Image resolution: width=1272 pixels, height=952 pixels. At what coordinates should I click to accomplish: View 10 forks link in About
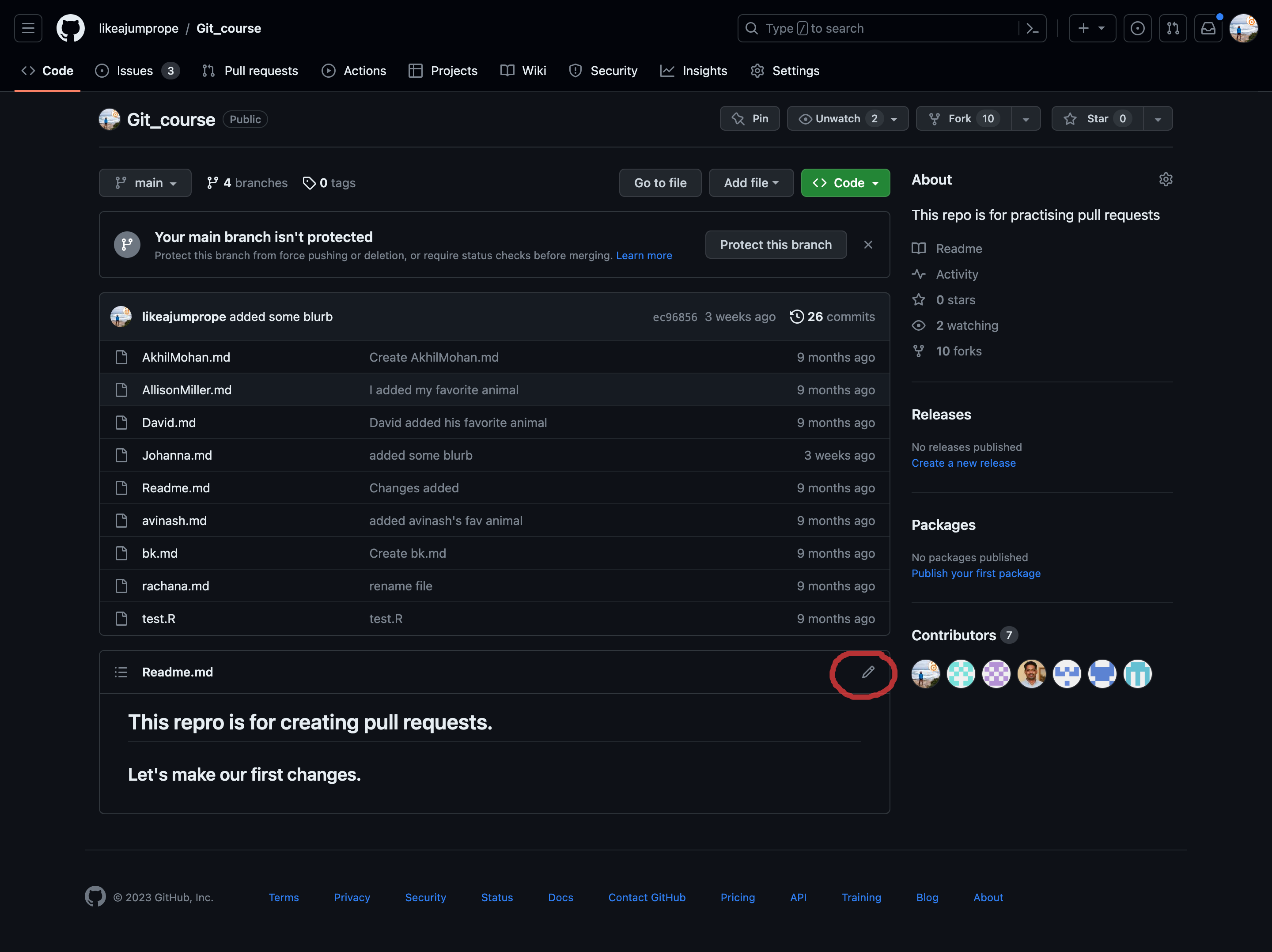tap(946, 351)
